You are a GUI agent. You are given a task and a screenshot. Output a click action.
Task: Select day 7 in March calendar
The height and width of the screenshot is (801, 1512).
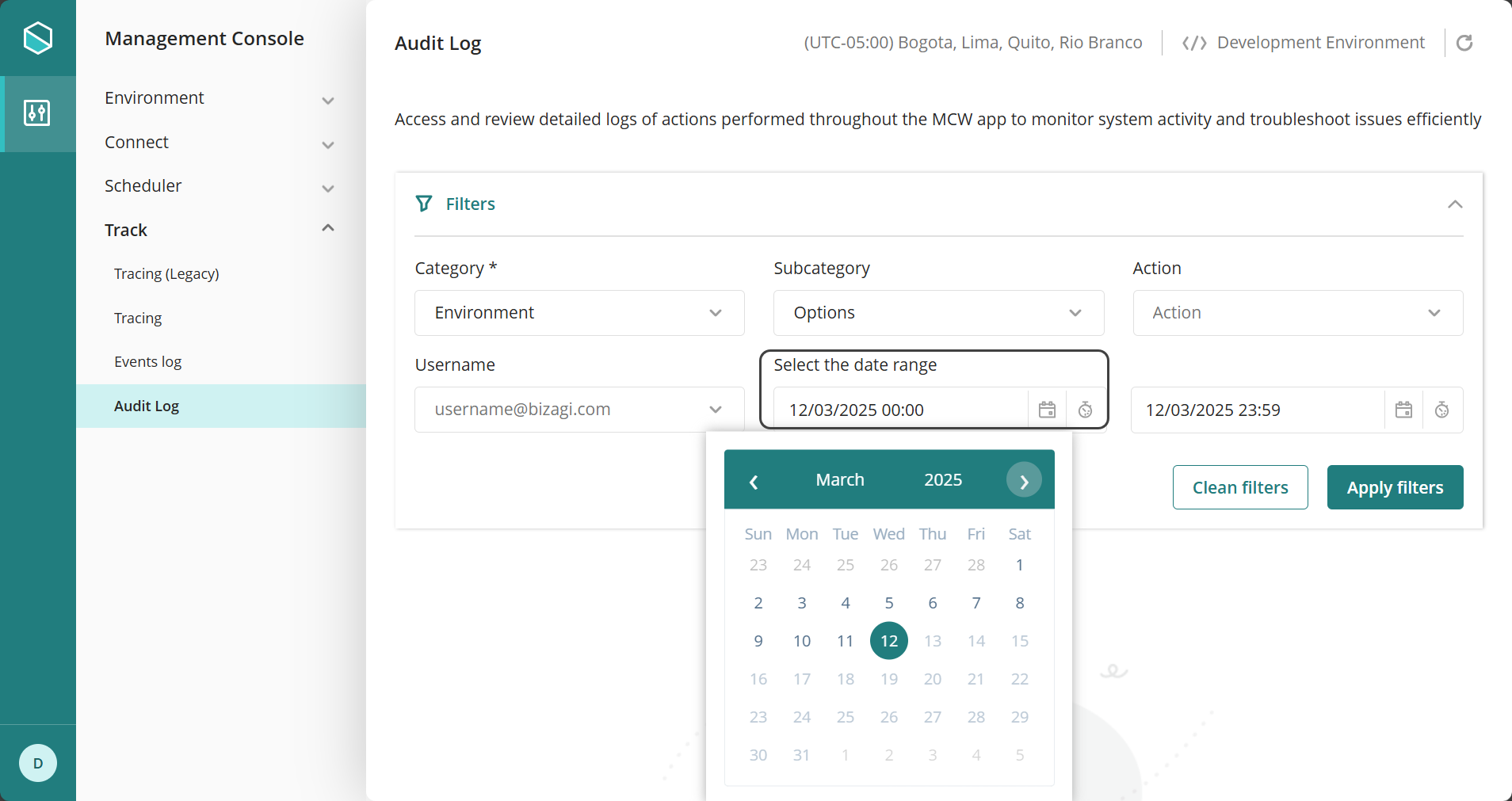[x=976, y=603]
